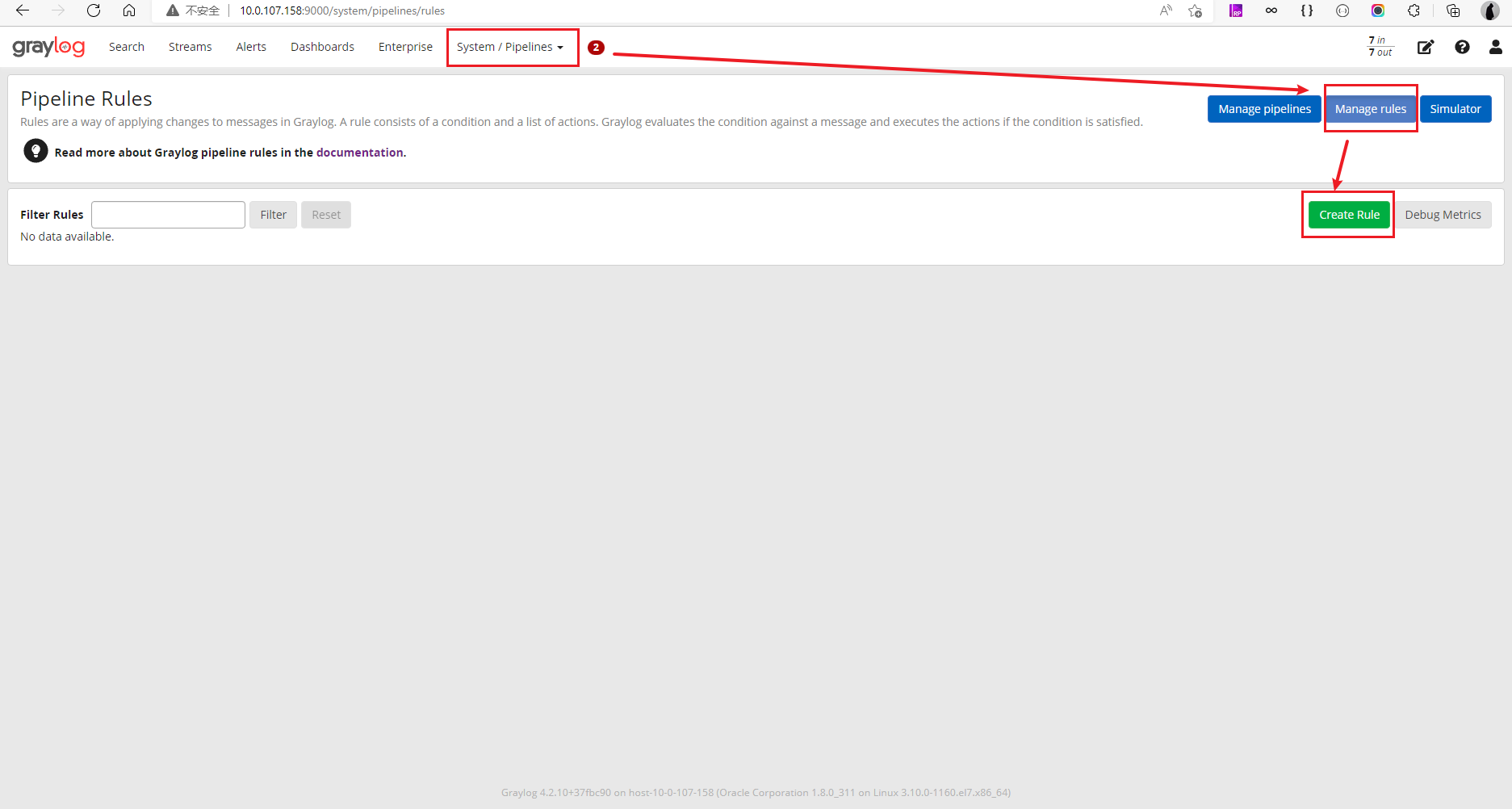
Task: Click the lightbulb icon next to documentation note
Action: pyautogui.click(x=36, y=151)
